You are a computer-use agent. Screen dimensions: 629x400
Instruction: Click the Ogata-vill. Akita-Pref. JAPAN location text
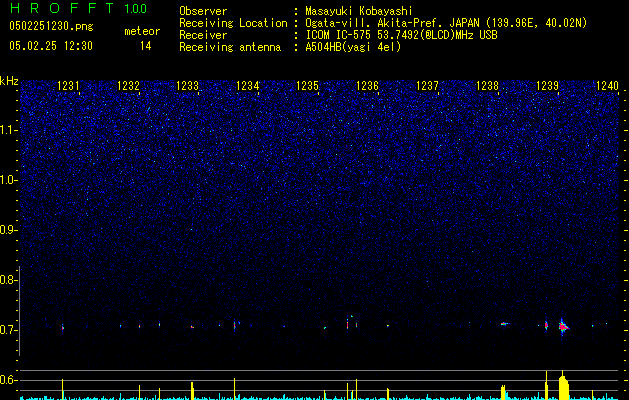[x=446, y=23]
